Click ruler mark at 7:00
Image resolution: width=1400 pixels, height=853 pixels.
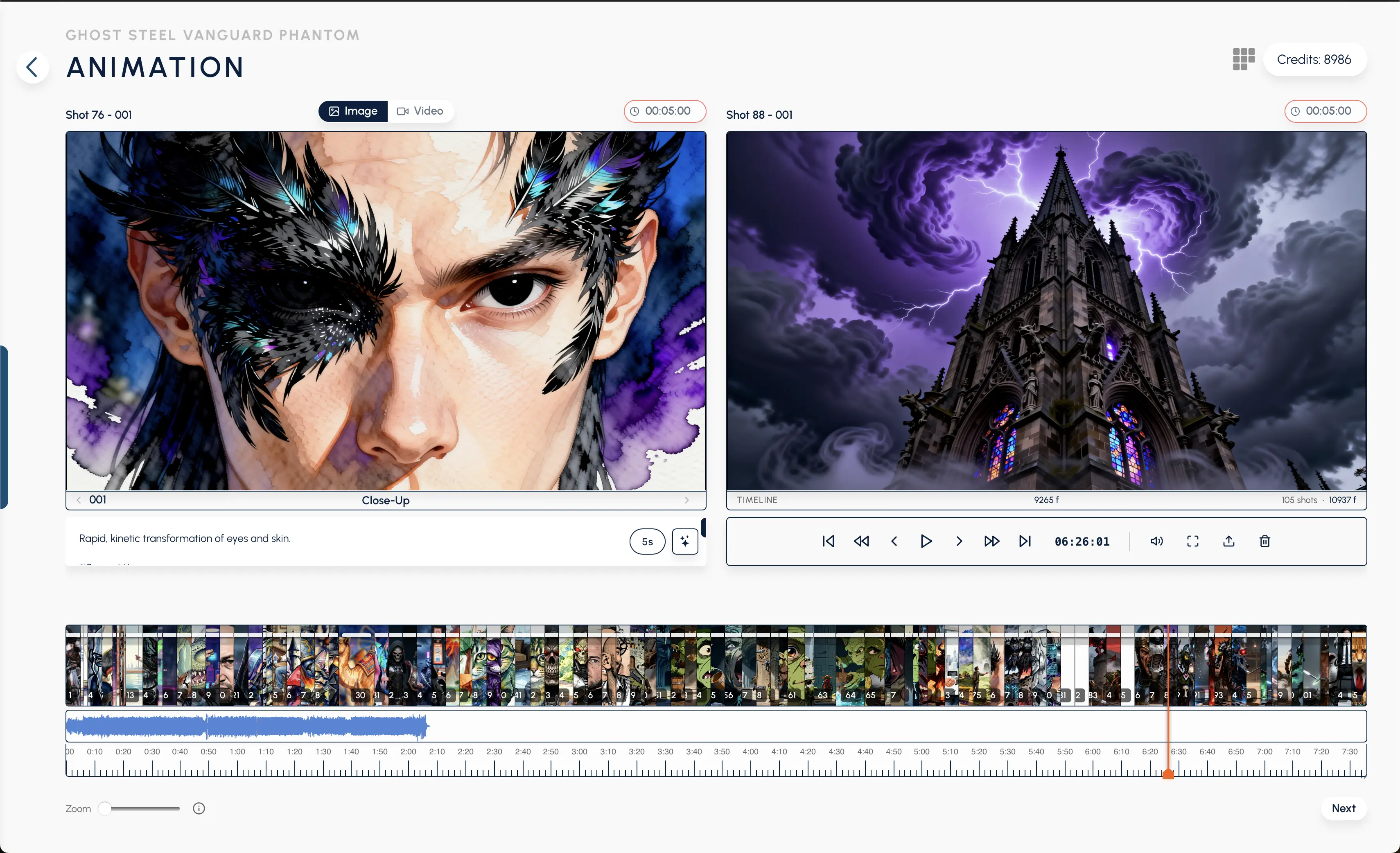(x=1264, y=751)
